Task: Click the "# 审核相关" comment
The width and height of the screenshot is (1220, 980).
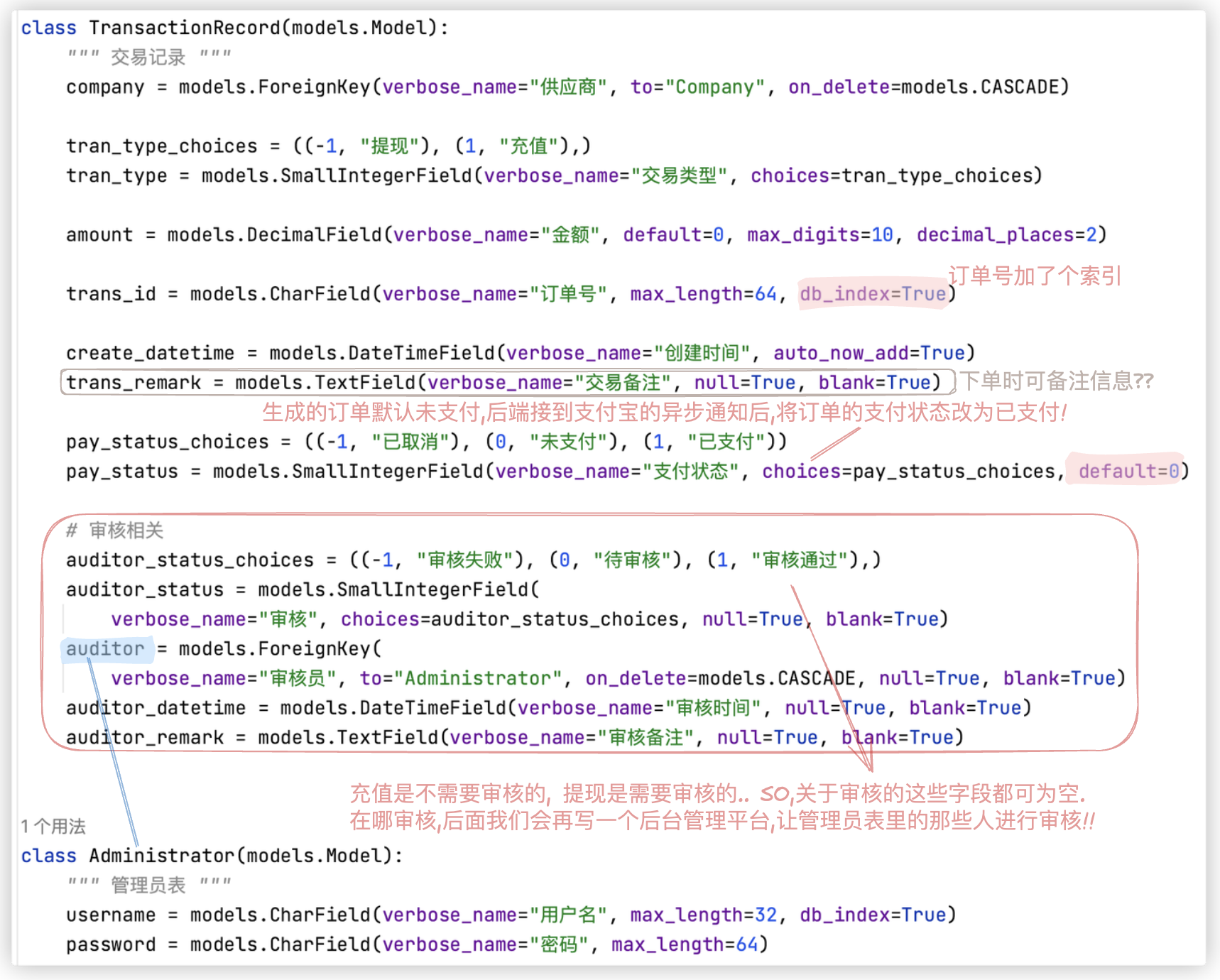Action: [x=115, y=530]
